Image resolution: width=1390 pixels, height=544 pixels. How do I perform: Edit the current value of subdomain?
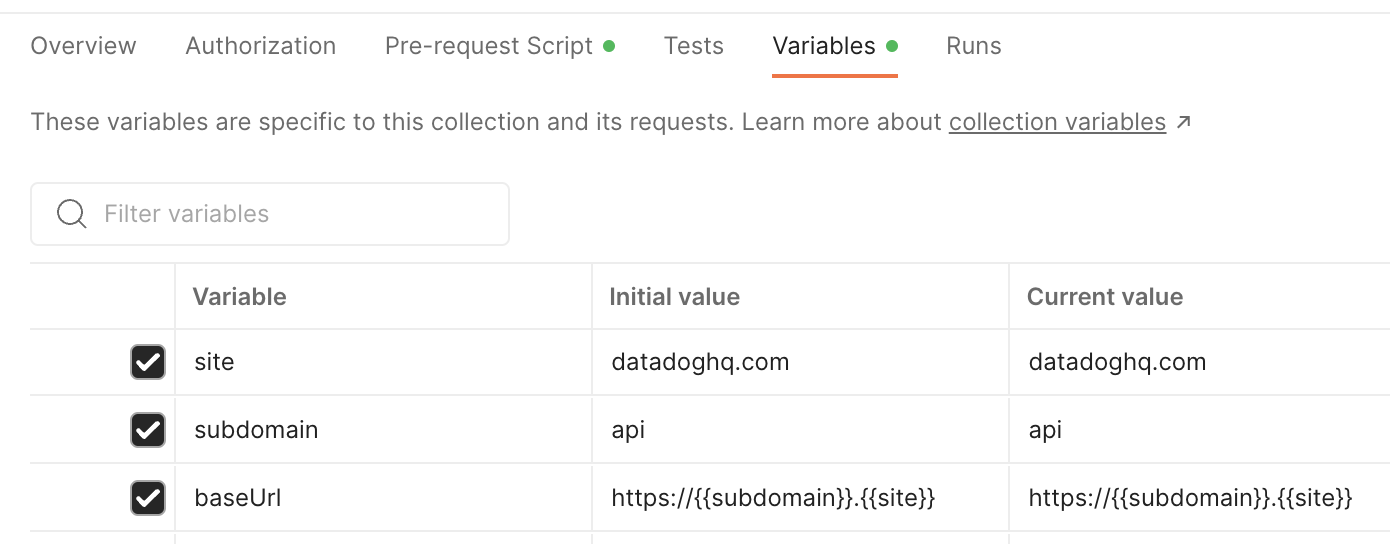click(1199, 430)
